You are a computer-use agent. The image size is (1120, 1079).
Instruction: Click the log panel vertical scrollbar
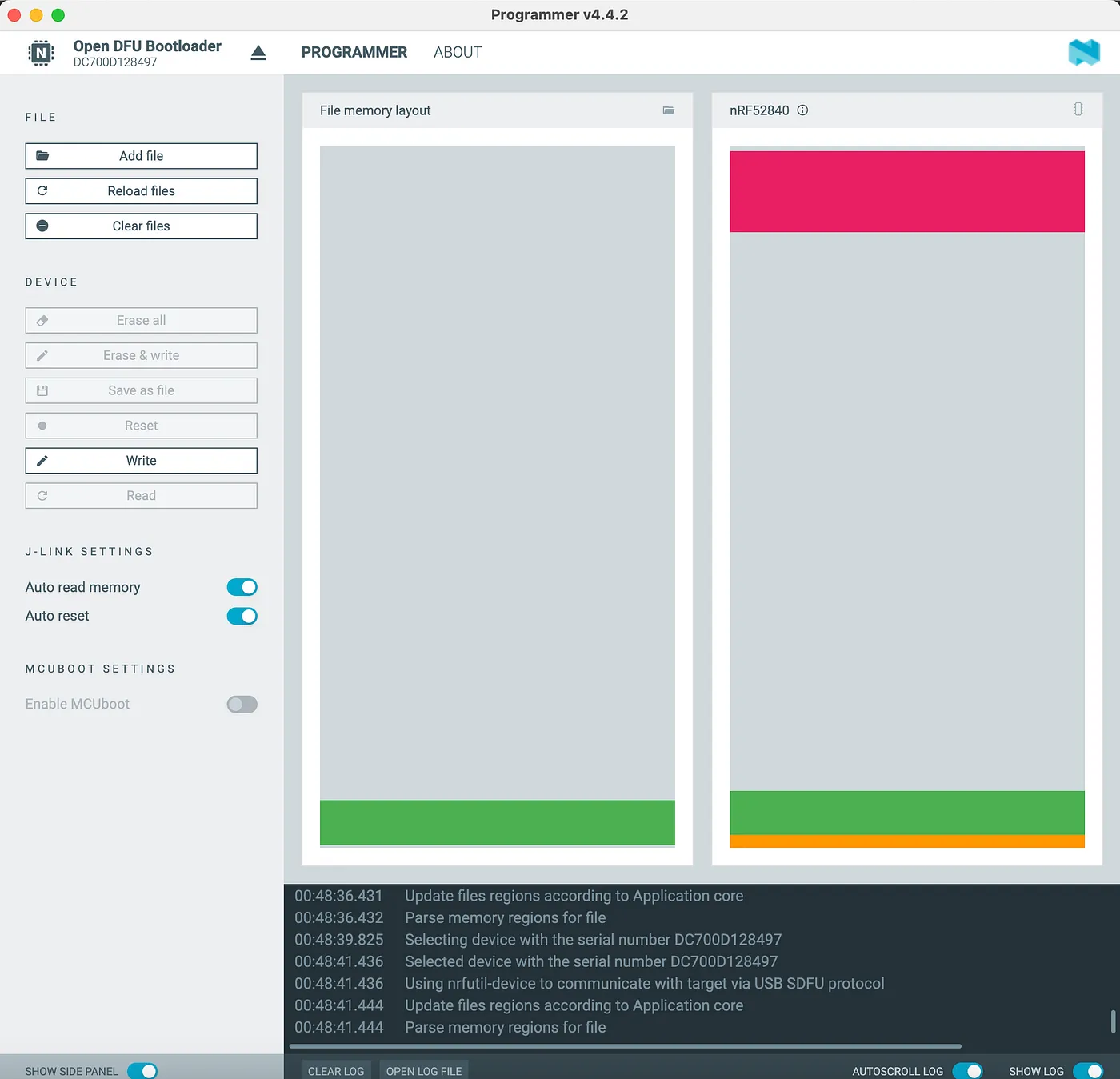coord(1113,1021)
